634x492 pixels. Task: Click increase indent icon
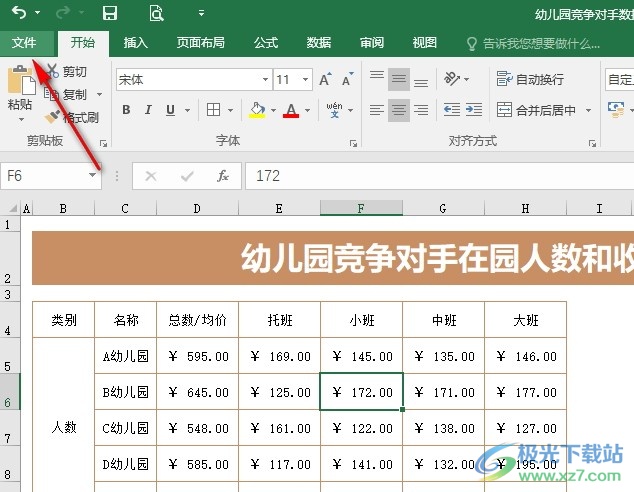coord(474,110)
